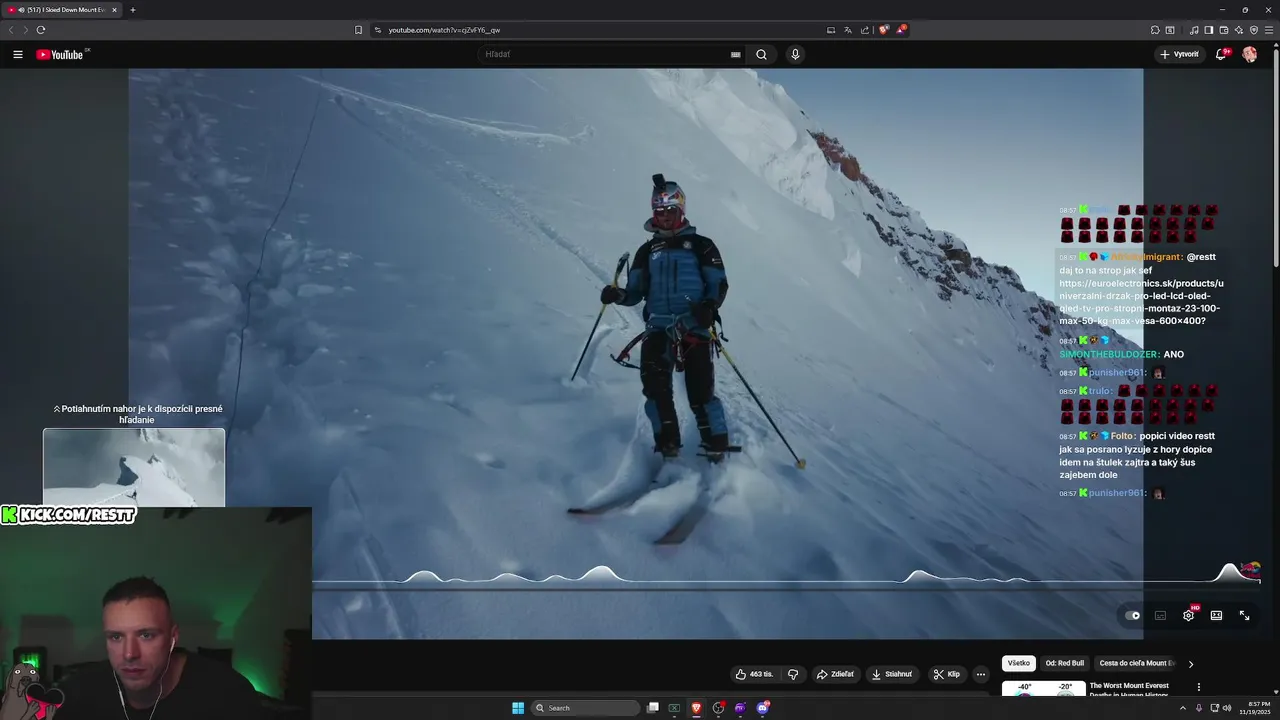Open 'The Worst Mount Everest Deaths' title link

(x=1129, y=690)
